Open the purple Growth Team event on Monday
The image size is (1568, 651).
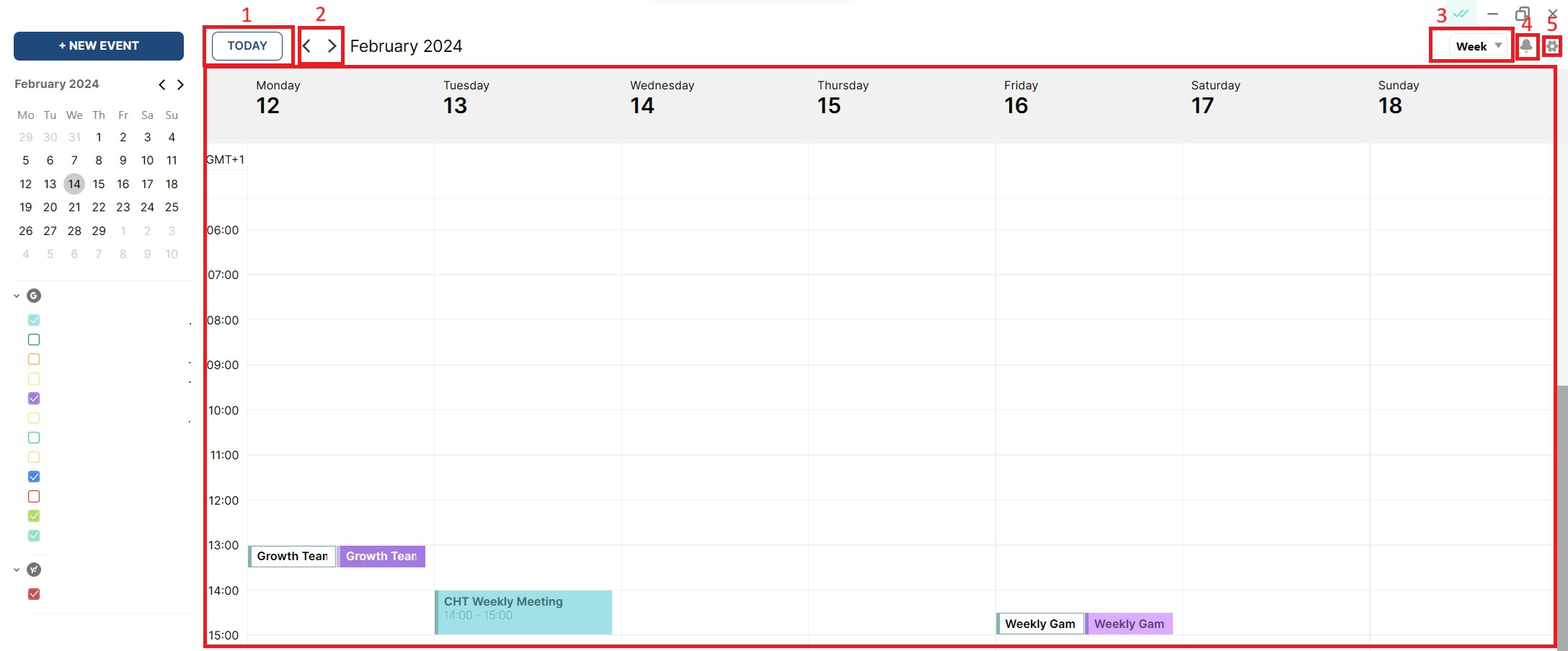[x=381, y=556]
